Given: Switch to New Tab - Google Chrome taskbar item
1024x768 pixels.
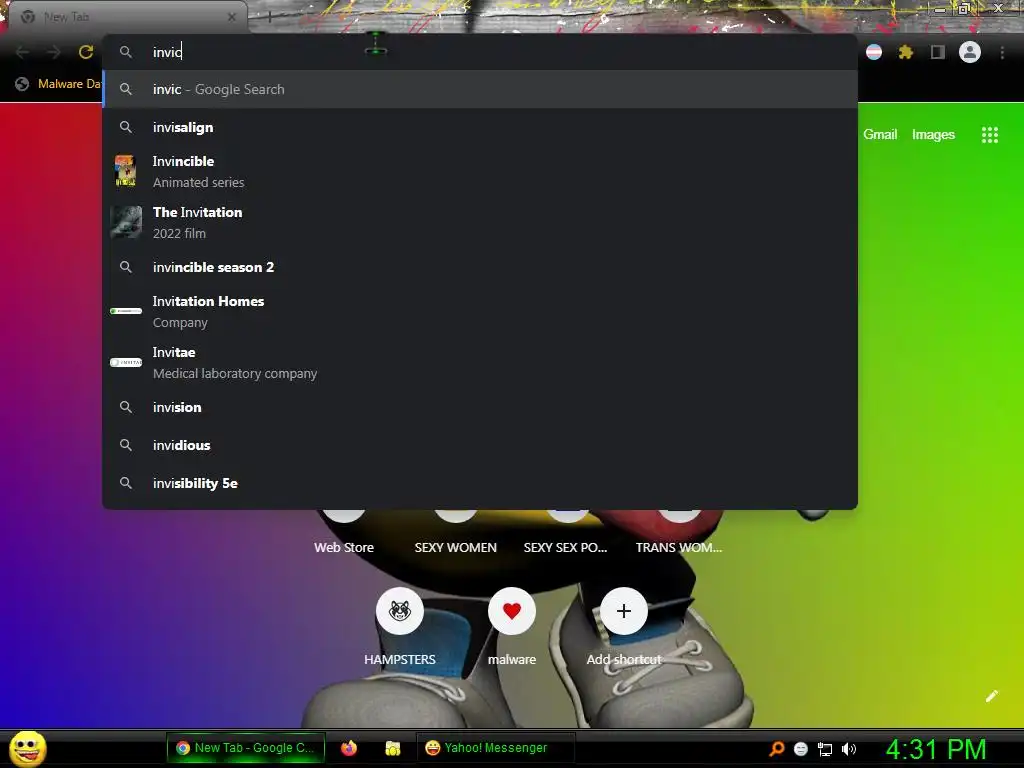Looking at the screenshot, I should pyautogui.click(x=245, y=748).
